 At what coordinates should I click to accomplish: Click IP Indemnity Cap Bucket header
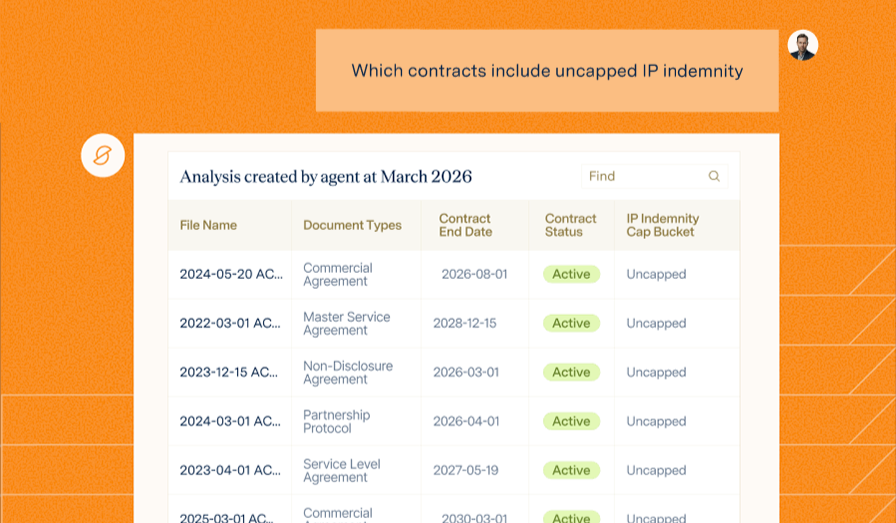(662, 225)
